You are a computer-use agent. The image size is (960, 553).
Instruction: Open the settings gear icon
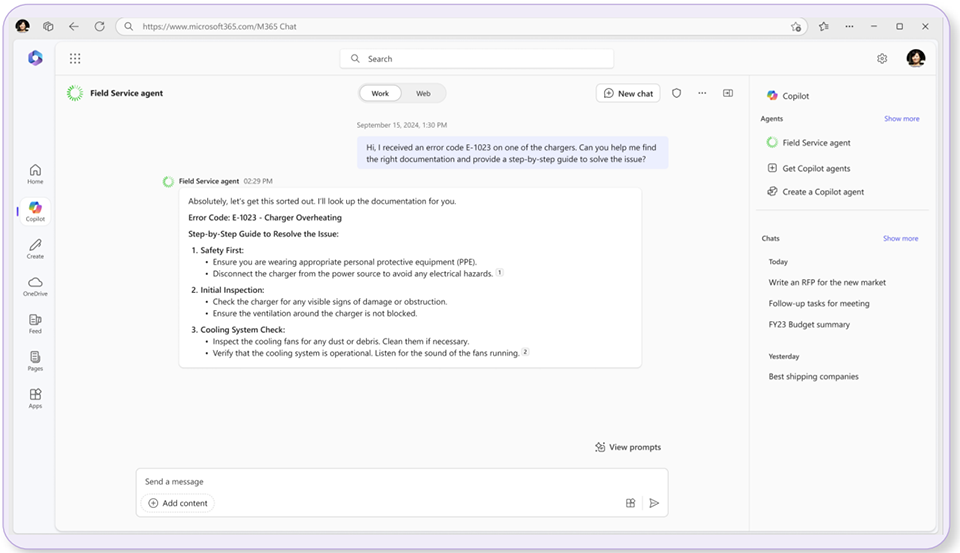pos(882,59)
